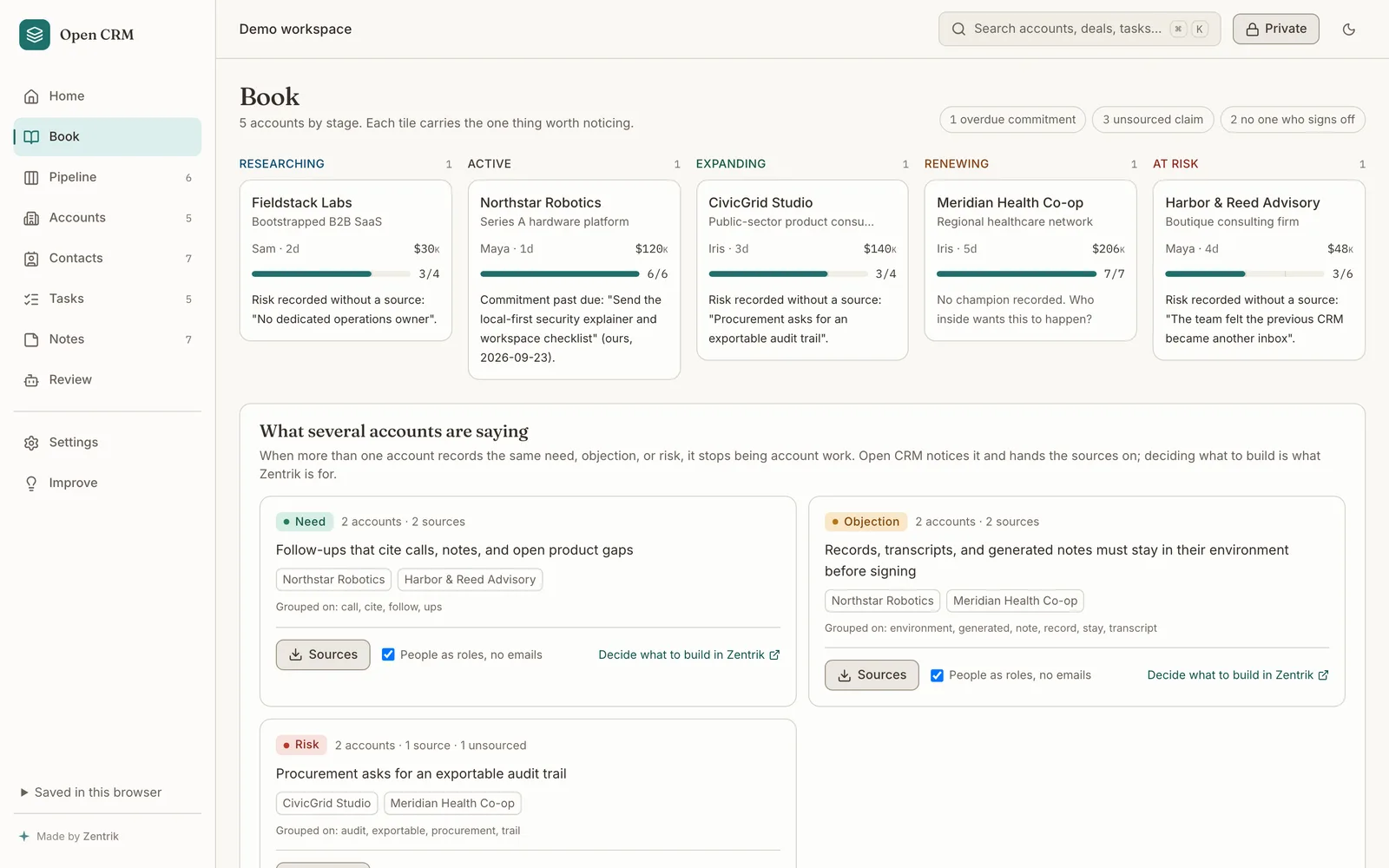Uncheck roles checkbox in Objection card
Image resolution: width=1389 pixels, height=868 pixels.
937,675
